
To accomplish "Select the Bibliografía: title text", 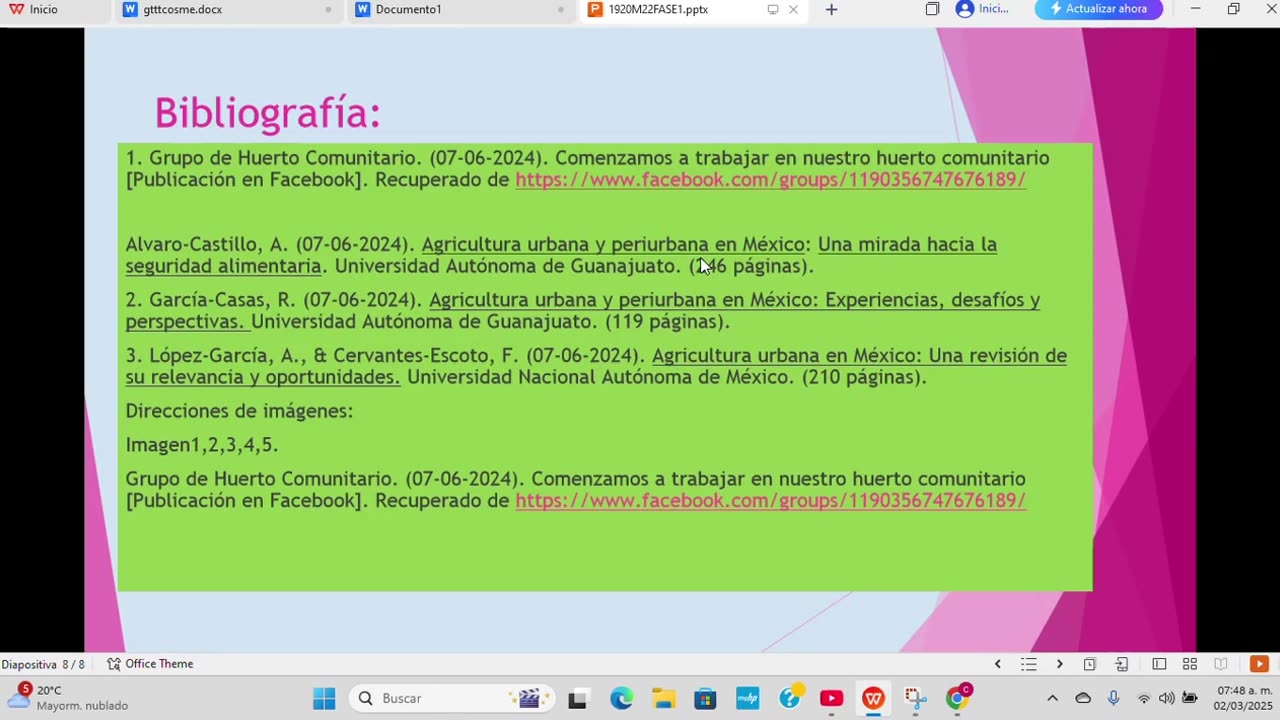I will 267,113.
